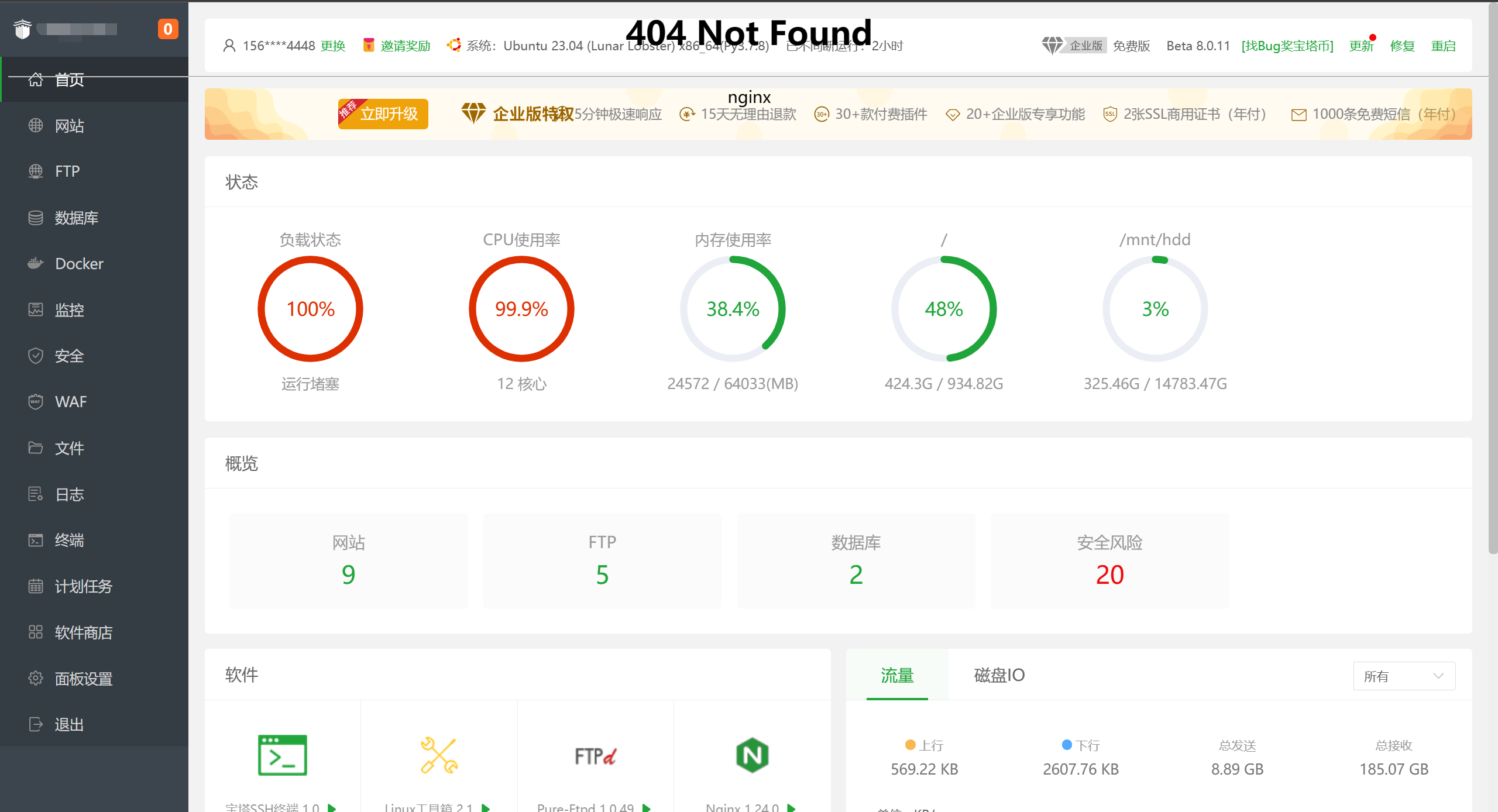Image resolution: width=1498 pixels, height=812 pixels.
Task: Click the 修复 repair link
Action: click(x=1402, y=46)
